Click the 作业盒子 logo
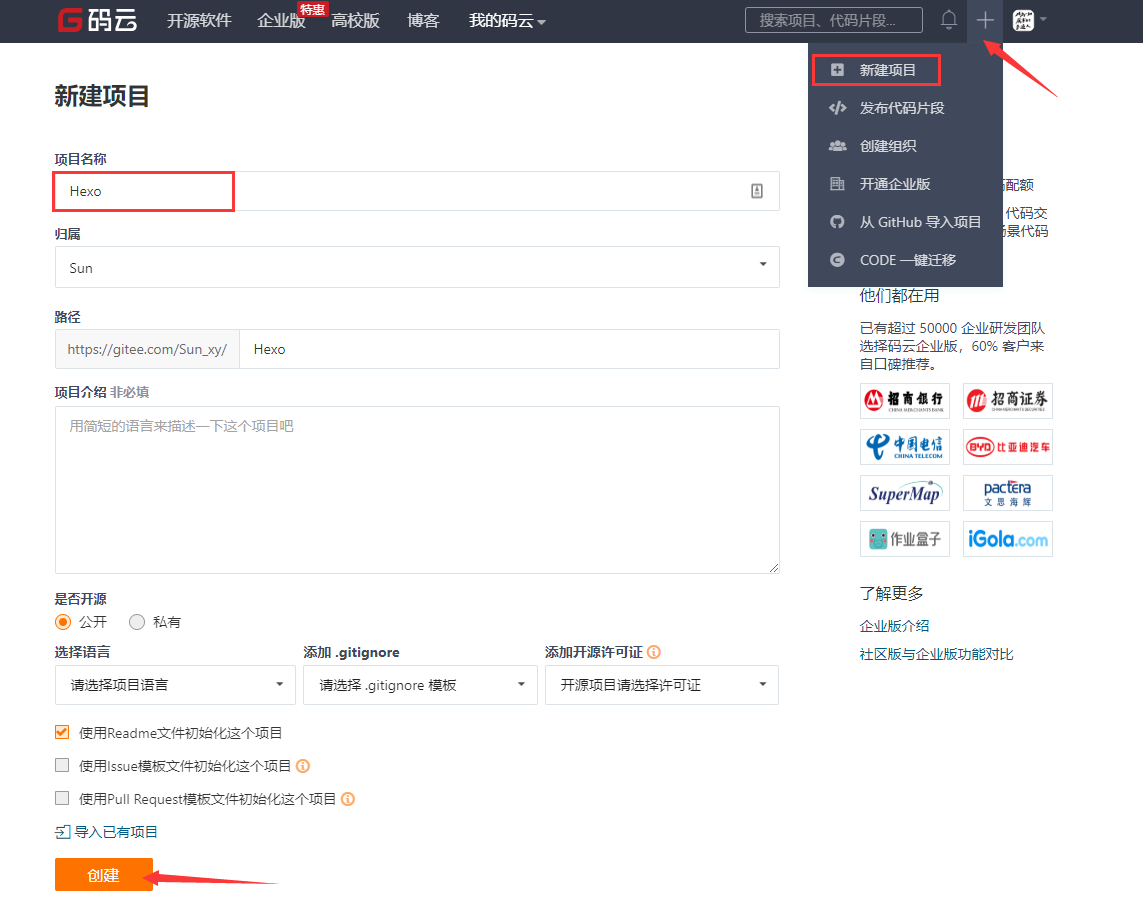Screen dimensions: 1143x908 click(x=905, y=539)
